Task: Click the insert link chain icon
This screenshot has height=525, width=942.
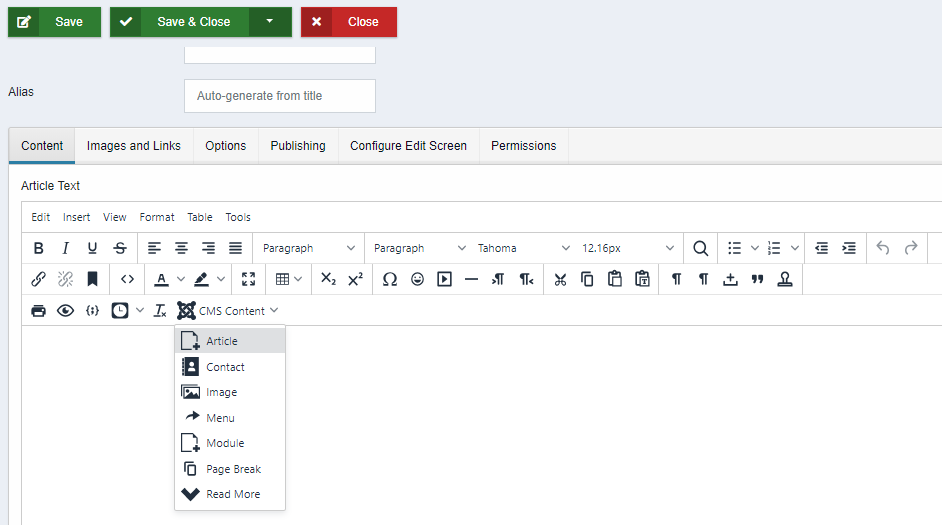Action: point(39,279)
